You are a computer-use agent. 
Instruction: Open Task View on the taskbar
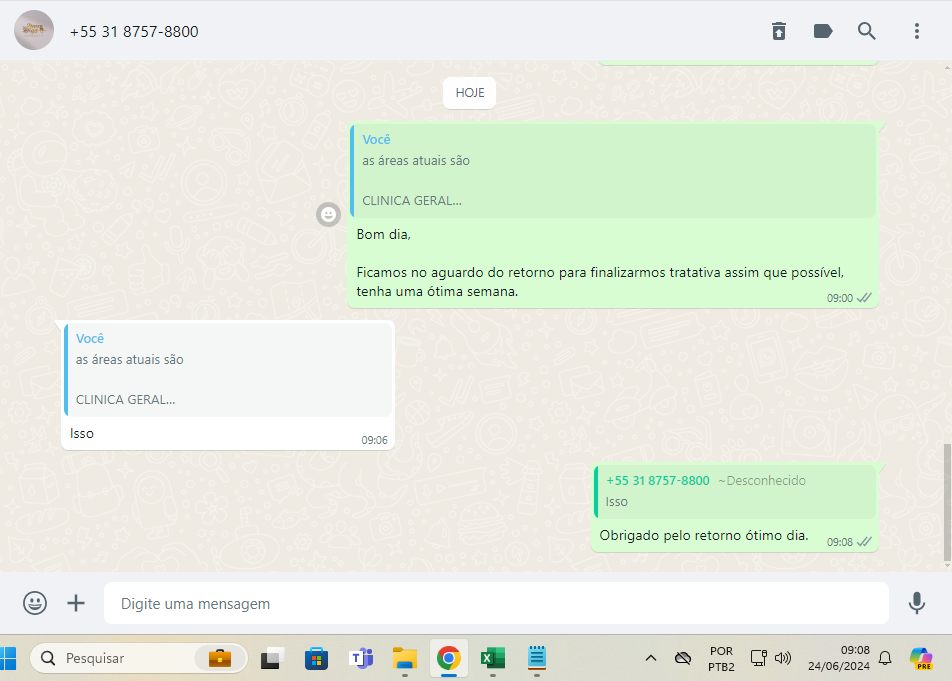(273, 658)
